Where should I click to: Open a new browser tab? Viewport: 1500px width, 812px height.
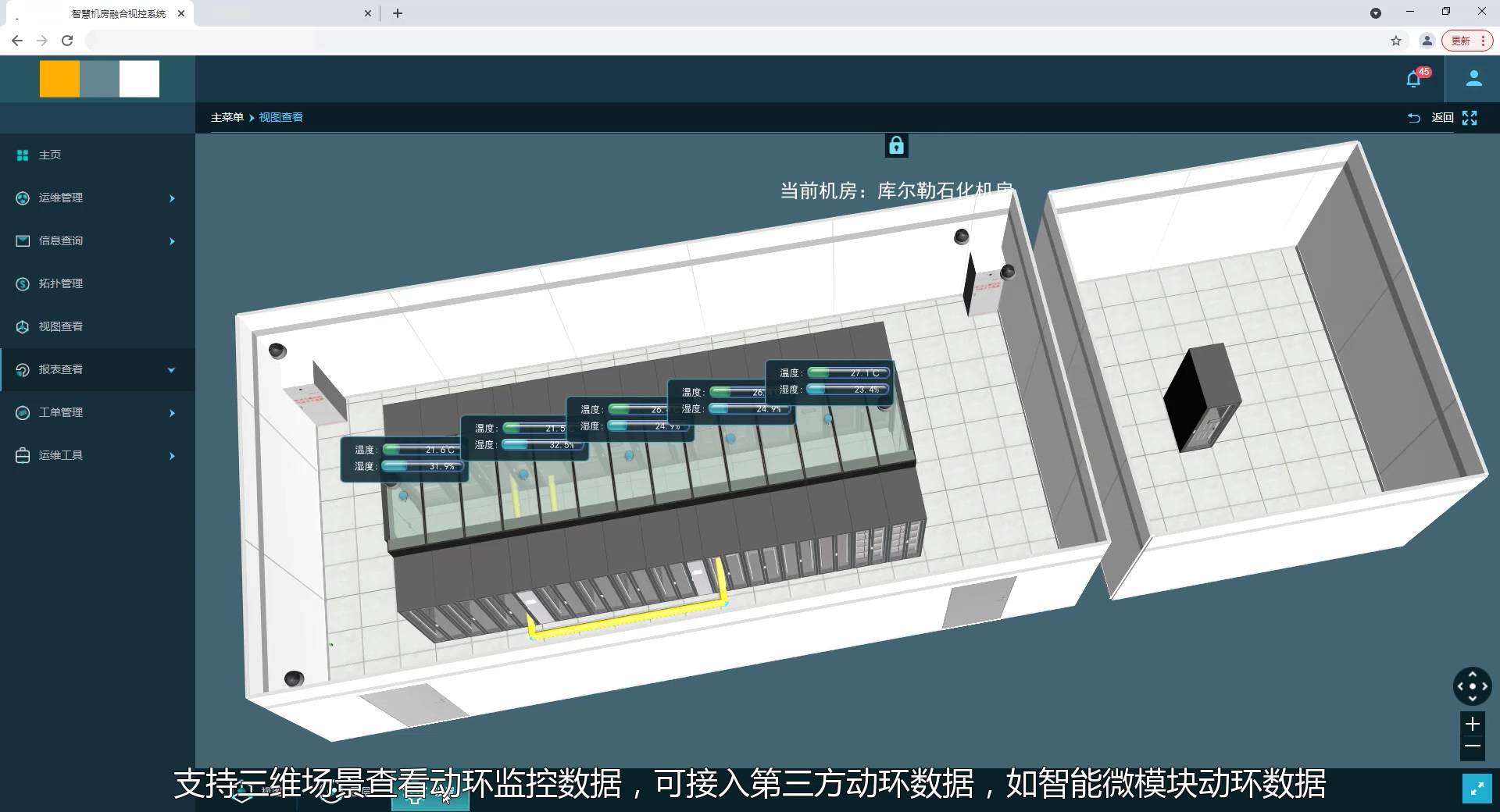tap(398, 13)
